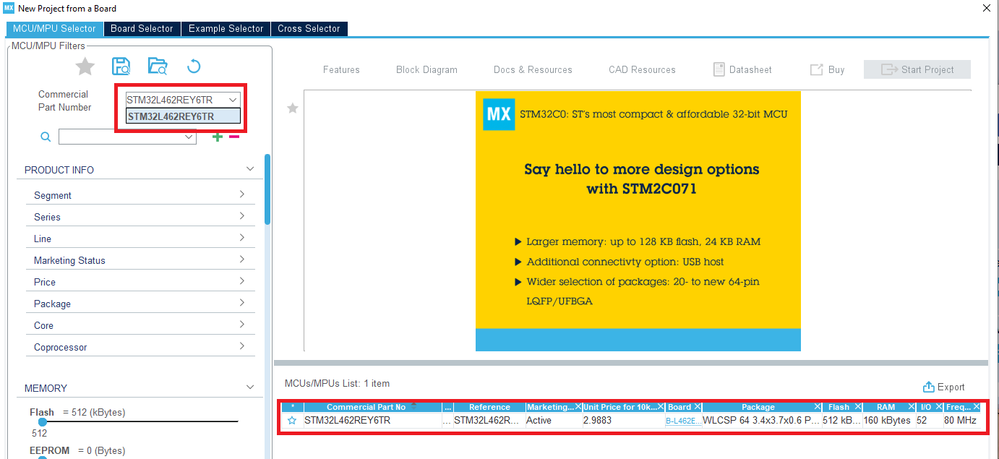Open the Features view

pos(341,69)
